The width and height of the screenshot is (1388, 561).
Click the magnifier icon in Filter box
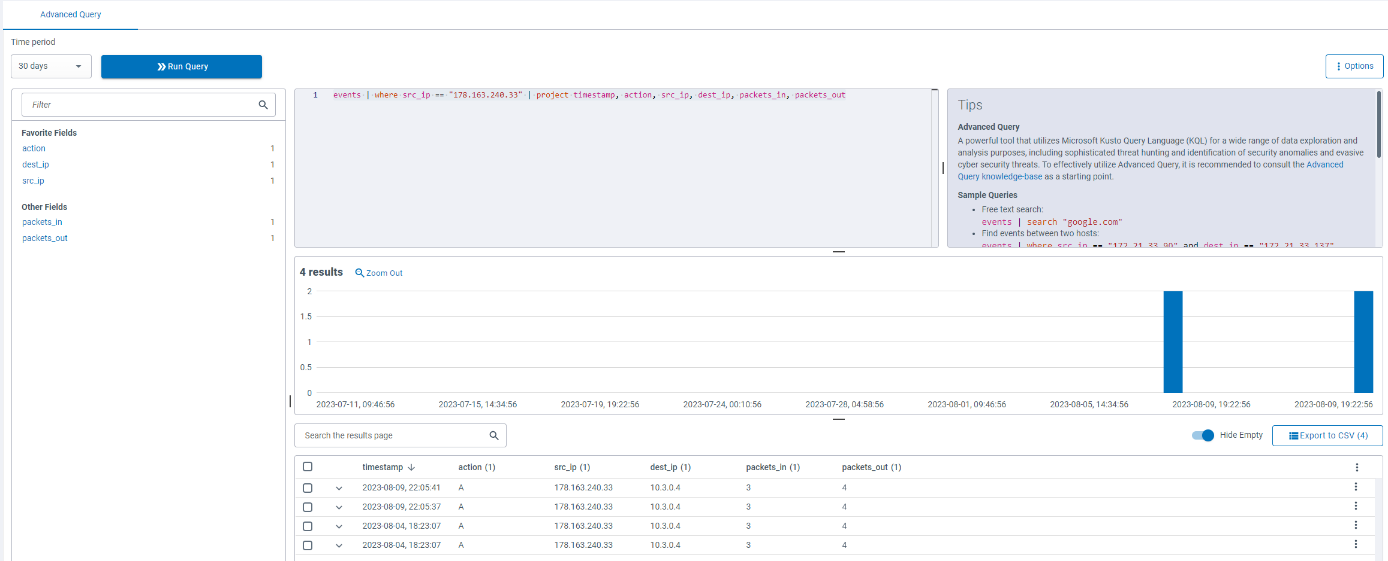[263, 104]
